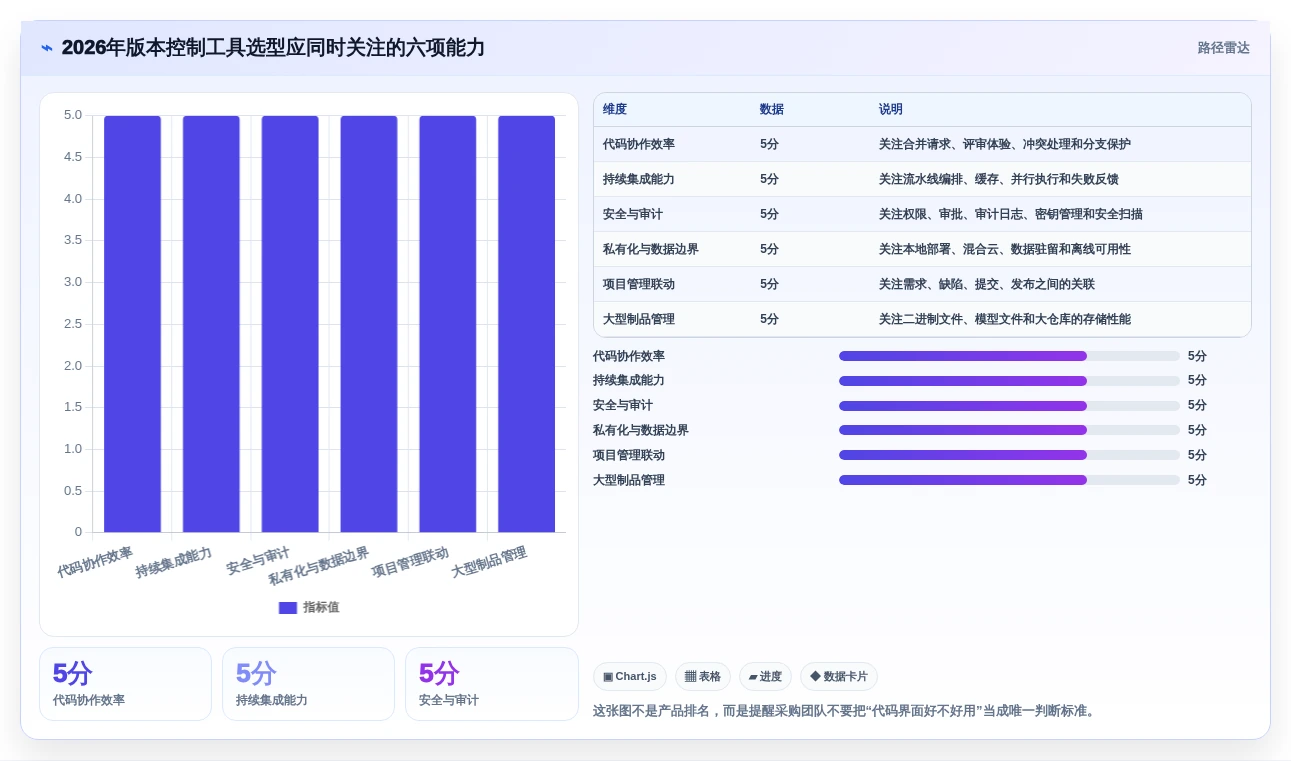Viewport: 1291px width, 761px height.
Task: Click the 路径雷达 label in the header
Action: pyautogui.click(x=1223, y=48)
